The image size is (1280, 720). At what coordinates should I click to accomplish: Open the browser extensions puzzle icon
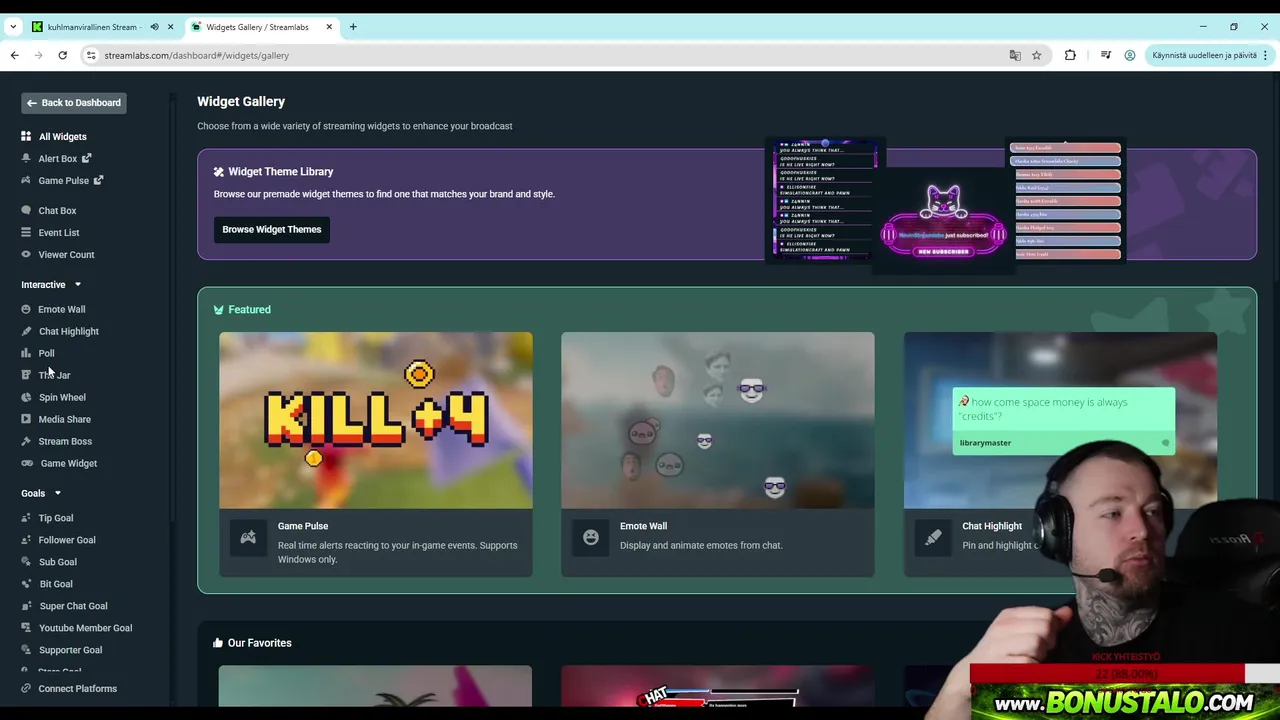click(1070, 55)
